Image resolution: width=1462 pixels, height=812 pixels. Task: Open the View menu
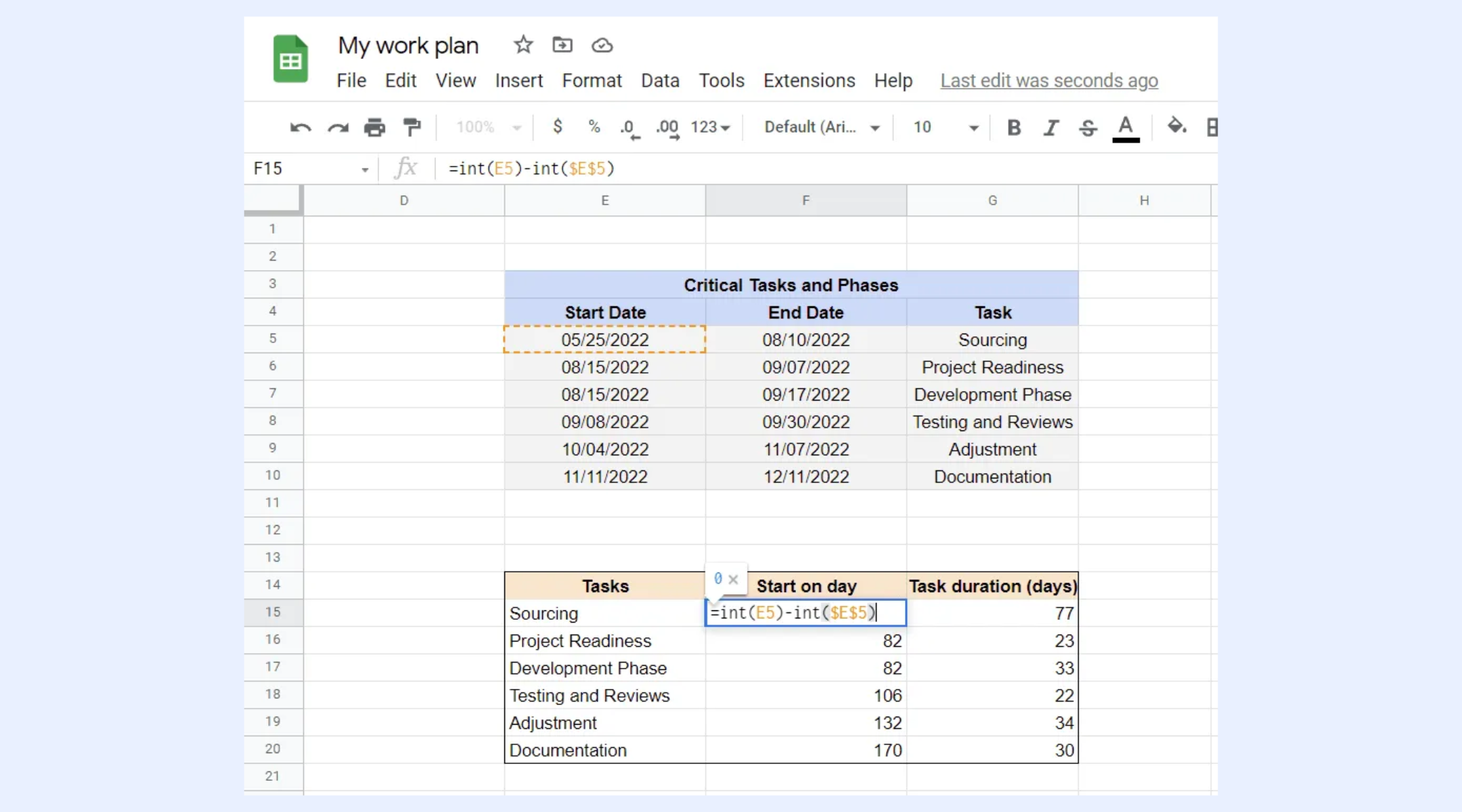pyautogui.click(x=456, y=81)
